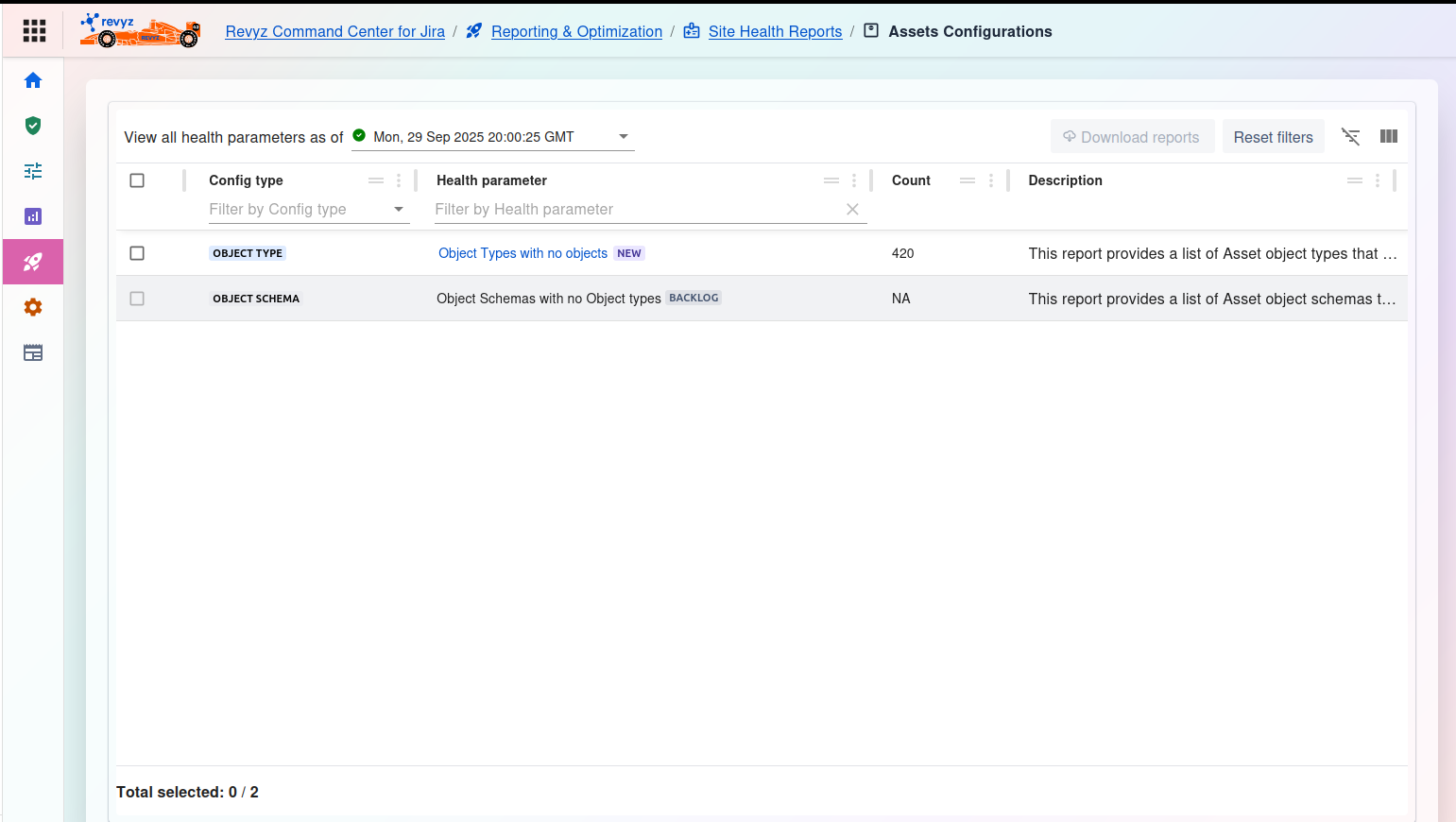This screenshot has width=1456, height=822.
Task: Open the apps grid launcher icon
Action: (34, 31)
